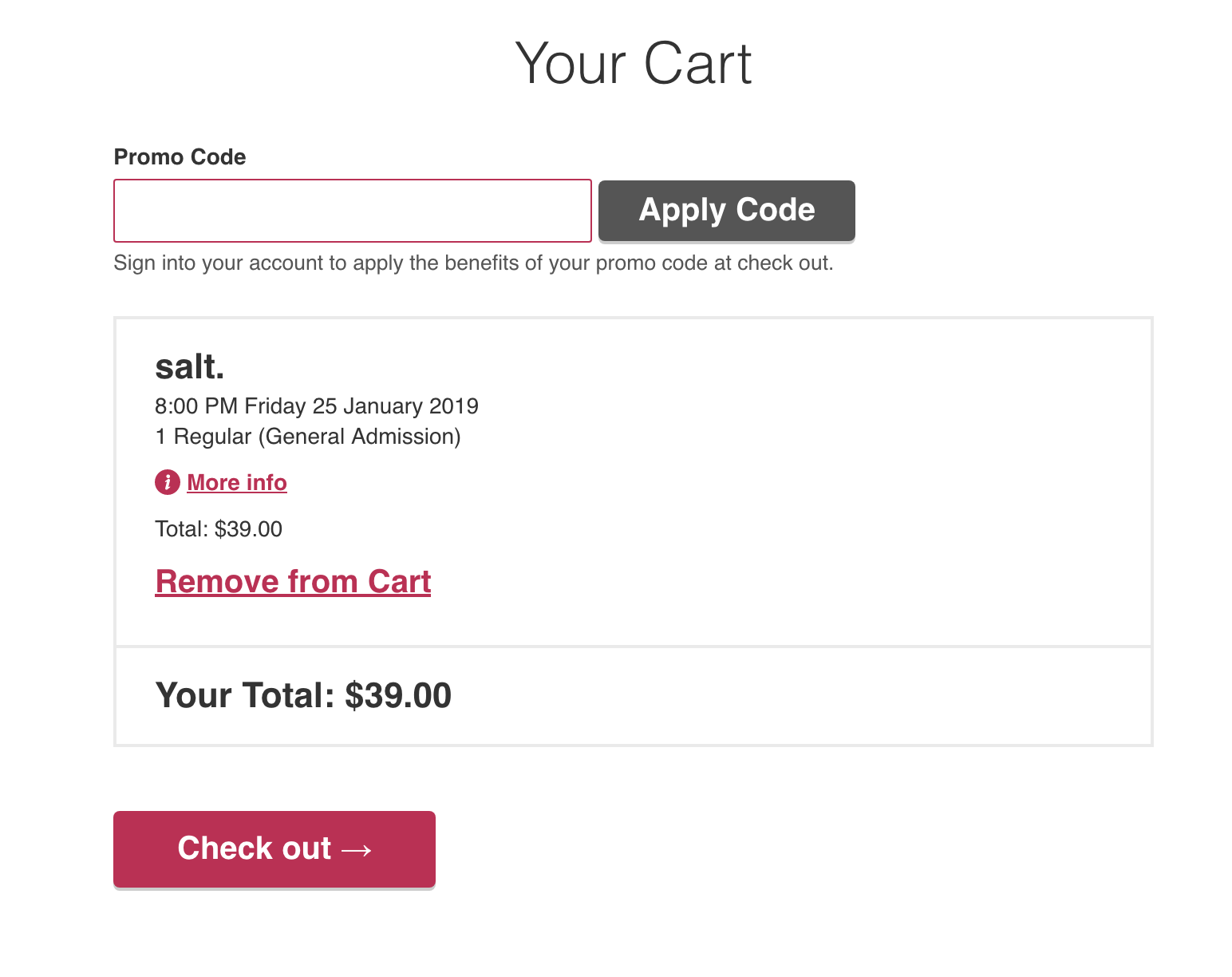Click Remove from Cart link
The width and height of the screenshot is (1232, 977).
click(x=293, y=582)
